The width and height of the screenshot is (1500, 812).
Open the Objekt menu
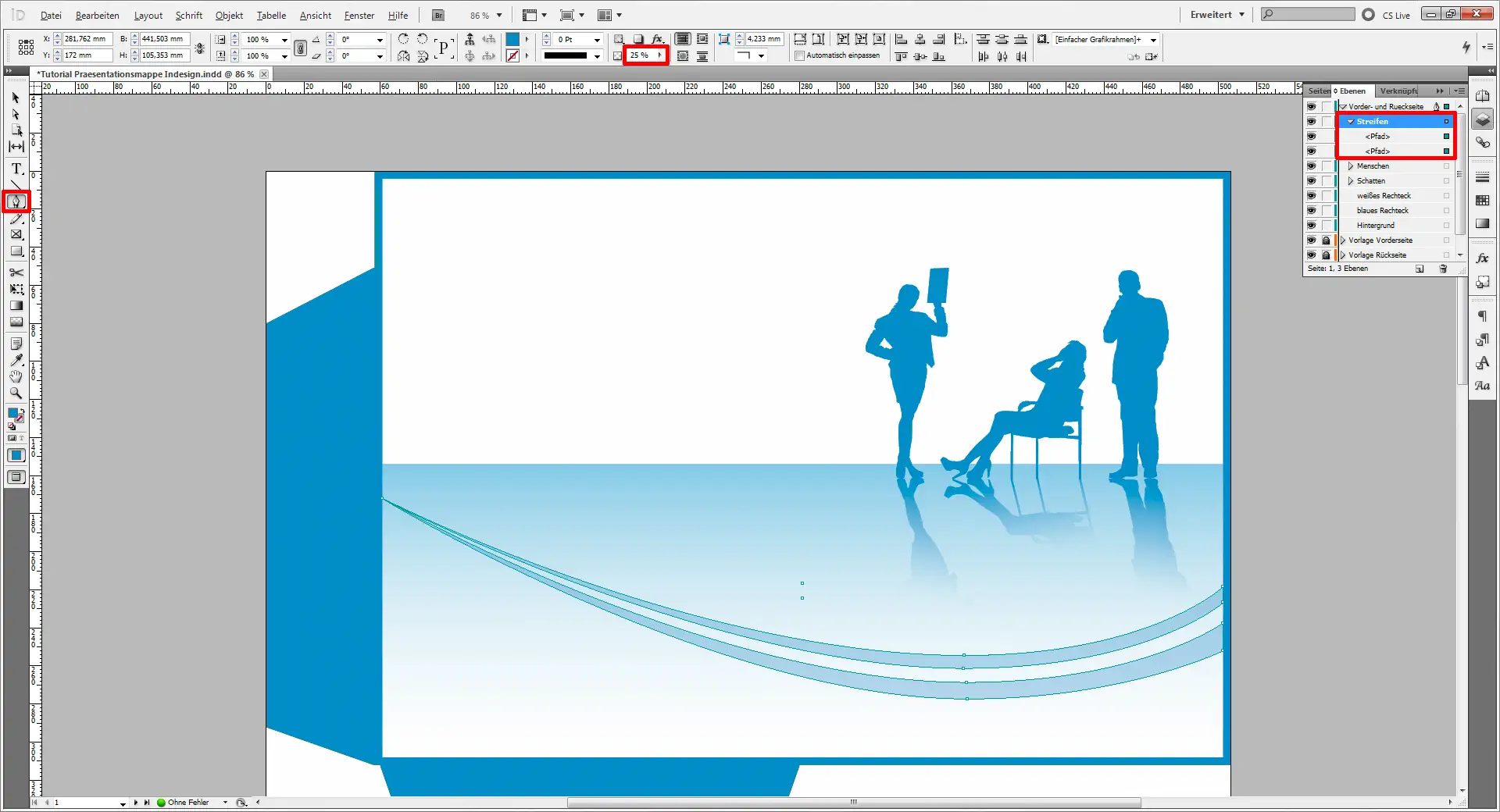click(228, 15)
